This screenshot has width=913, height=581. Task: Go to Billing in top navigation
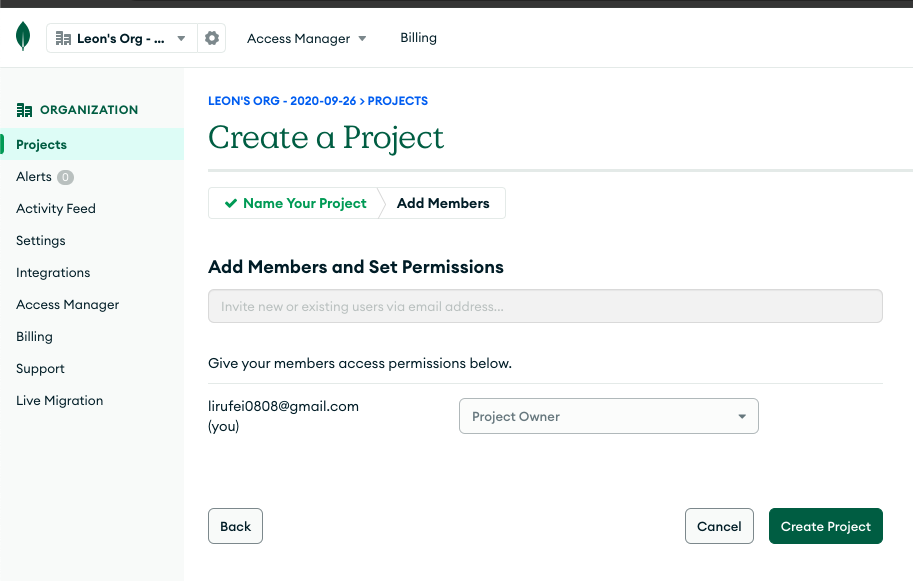(x=418, y=38)
